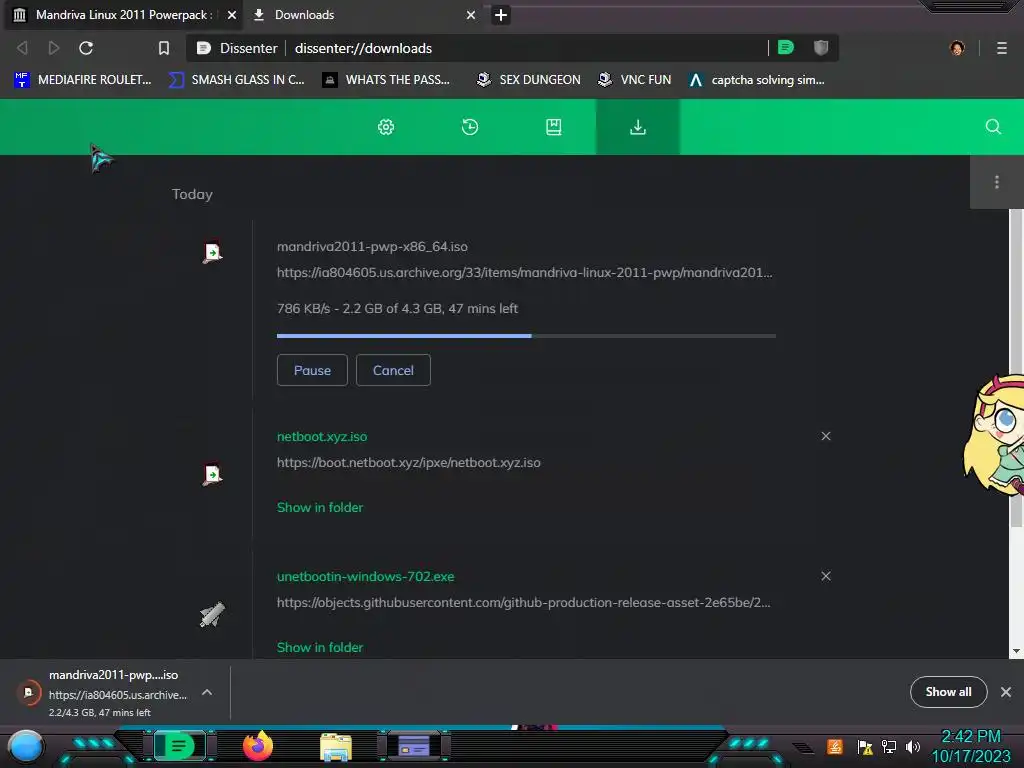Open the SMASH GLASS IN C... bookmark

click(236, 80)
